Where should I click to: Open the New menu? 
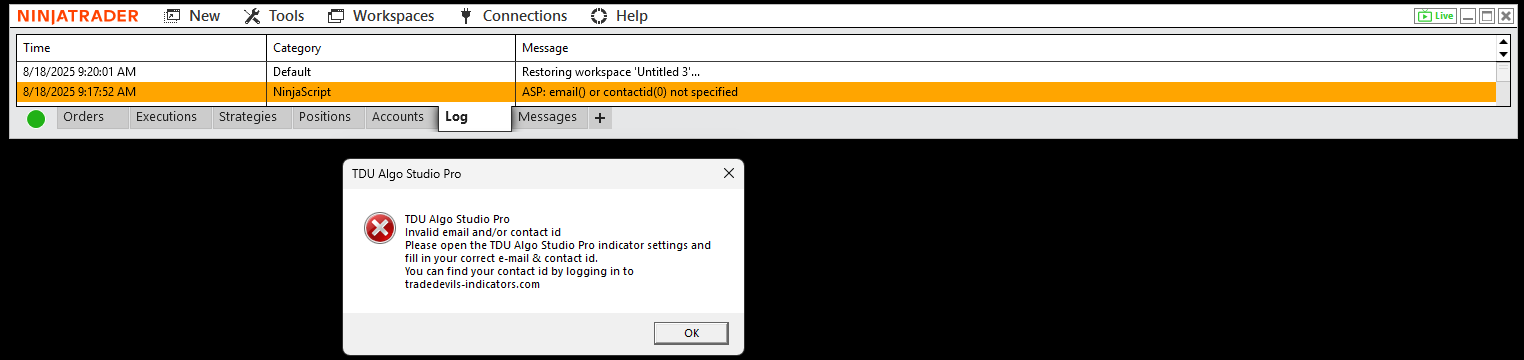(192, 16)
